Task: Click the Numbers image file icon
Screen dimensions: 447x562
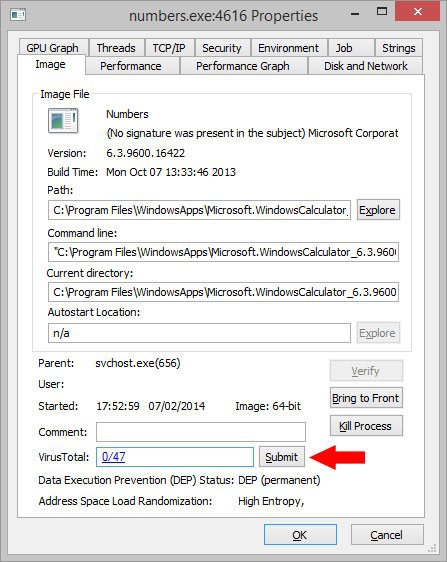Action: [x=63, y=121]
